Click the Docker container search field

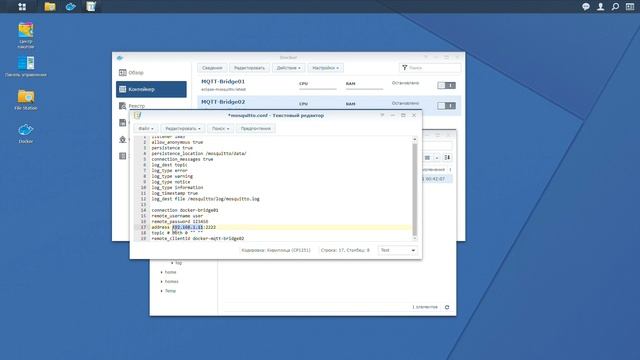[x=430, y=68]
